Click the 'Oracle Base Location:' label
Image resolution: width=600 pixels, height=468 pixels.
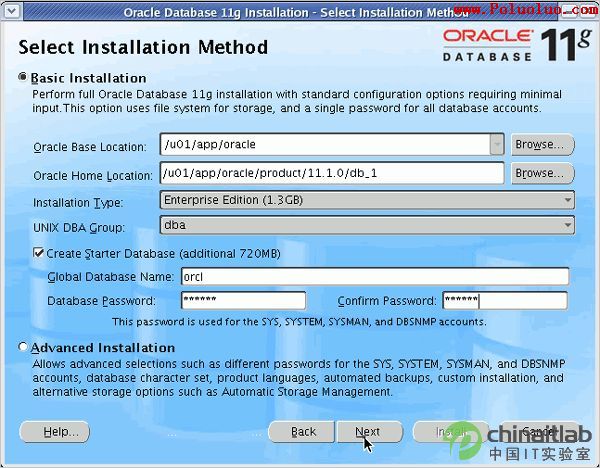90,147
